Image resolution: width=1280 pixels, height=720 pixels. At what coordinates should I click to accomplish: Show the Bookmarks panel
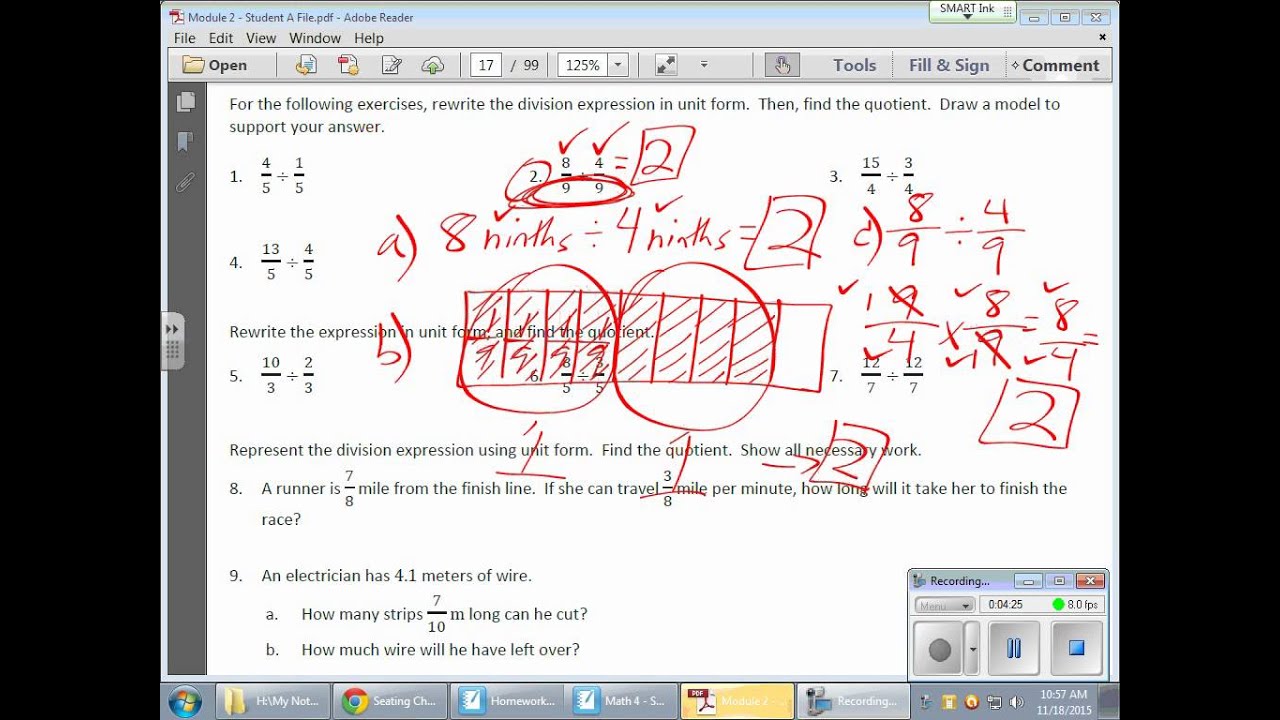186,142
